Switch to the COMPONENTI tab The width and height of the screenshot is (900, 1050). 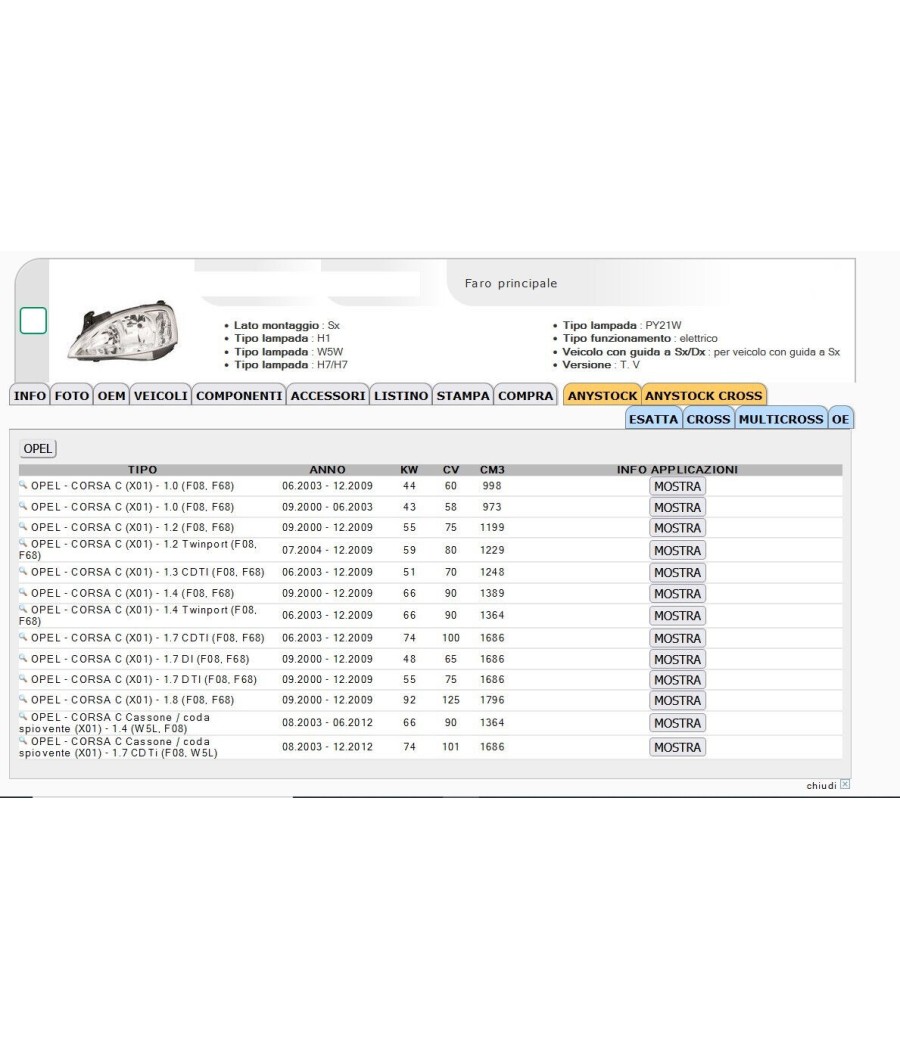pyautogui.click(x=239, y=395)
